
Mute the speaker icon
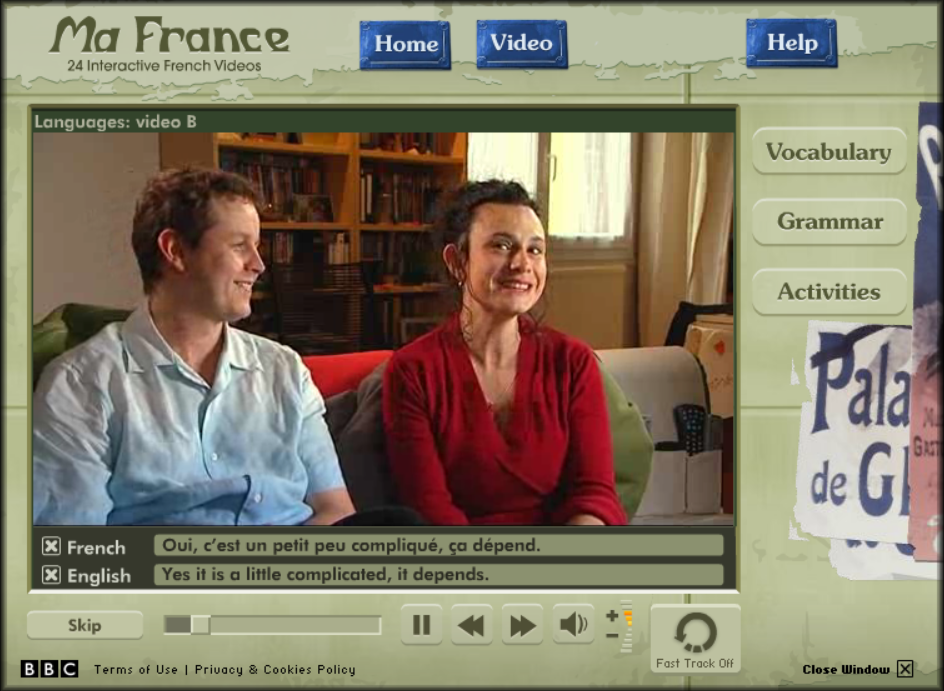click(572, 624)
